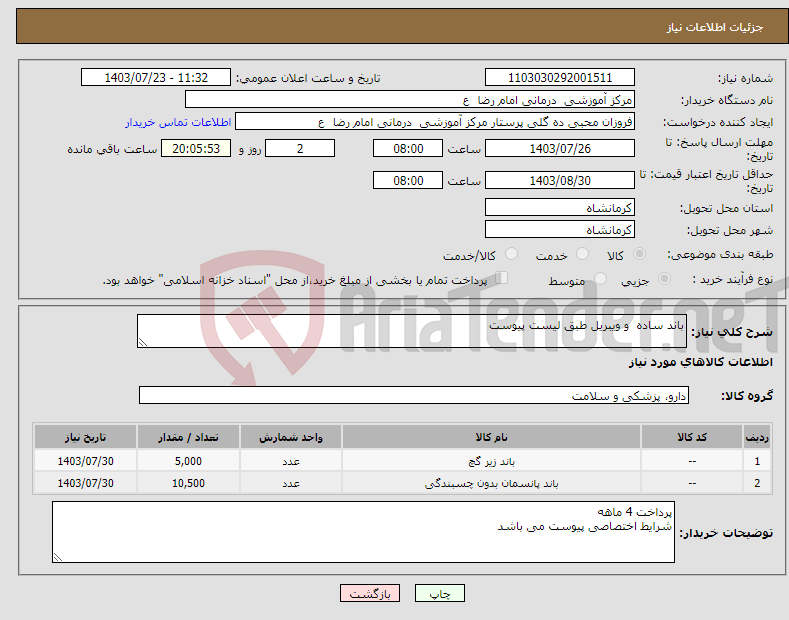This screenshot has width=789, height=620.
Task: Click the price validity time 08:00 field
Action: tap(408, 180)
